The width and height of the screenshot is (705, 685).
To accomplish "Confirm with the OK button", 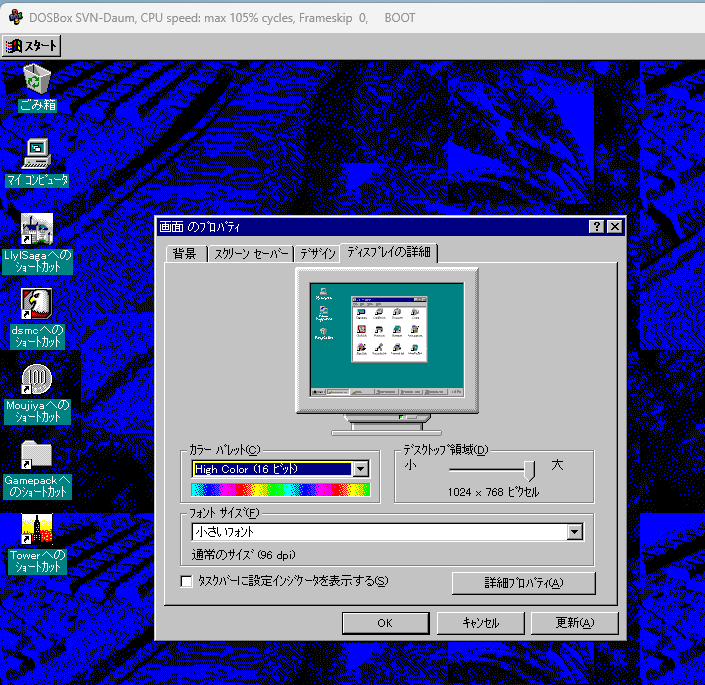I will pos(385,623).
